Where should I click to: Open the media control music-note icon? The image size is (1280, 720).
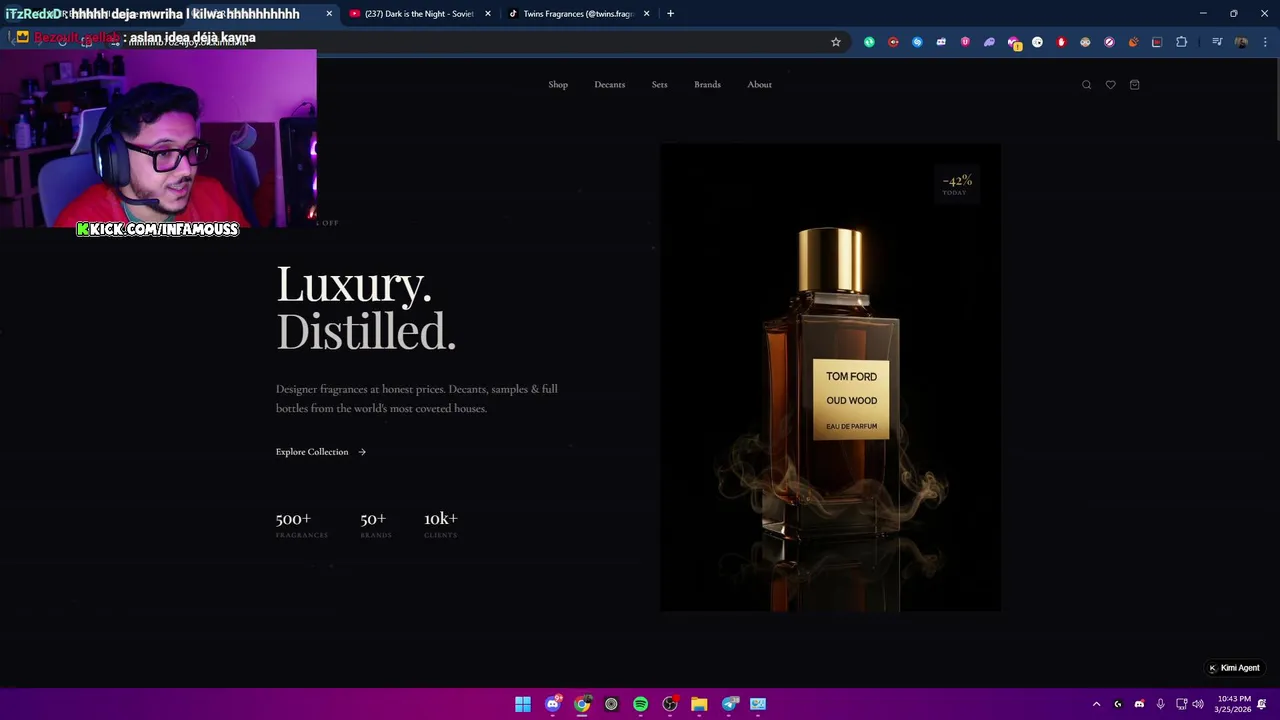(x=1217, y=42)
